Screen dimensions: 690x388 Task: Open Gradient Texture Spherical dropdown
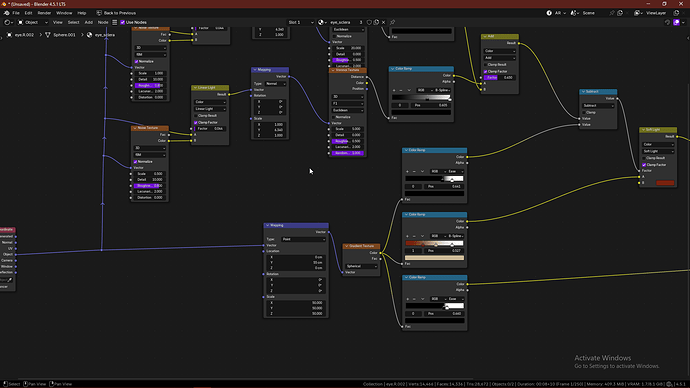click(361, 266)
